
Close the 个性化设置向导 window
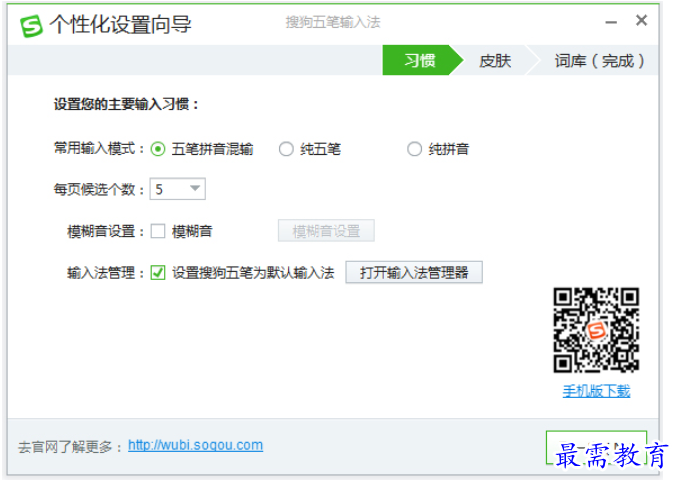tap(641, 20)
